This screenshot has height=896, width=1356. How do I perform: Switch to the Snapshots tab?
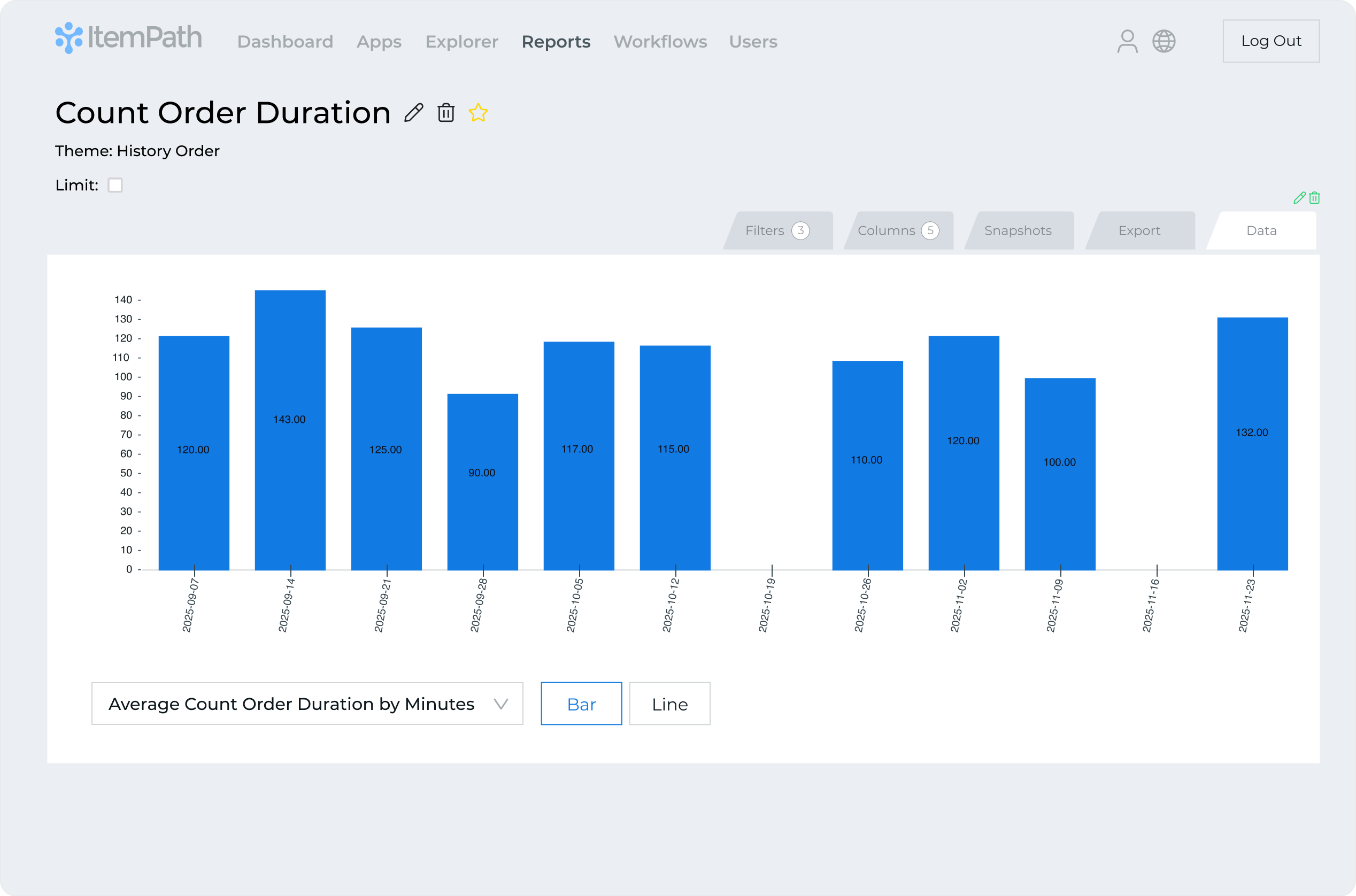1018,230
